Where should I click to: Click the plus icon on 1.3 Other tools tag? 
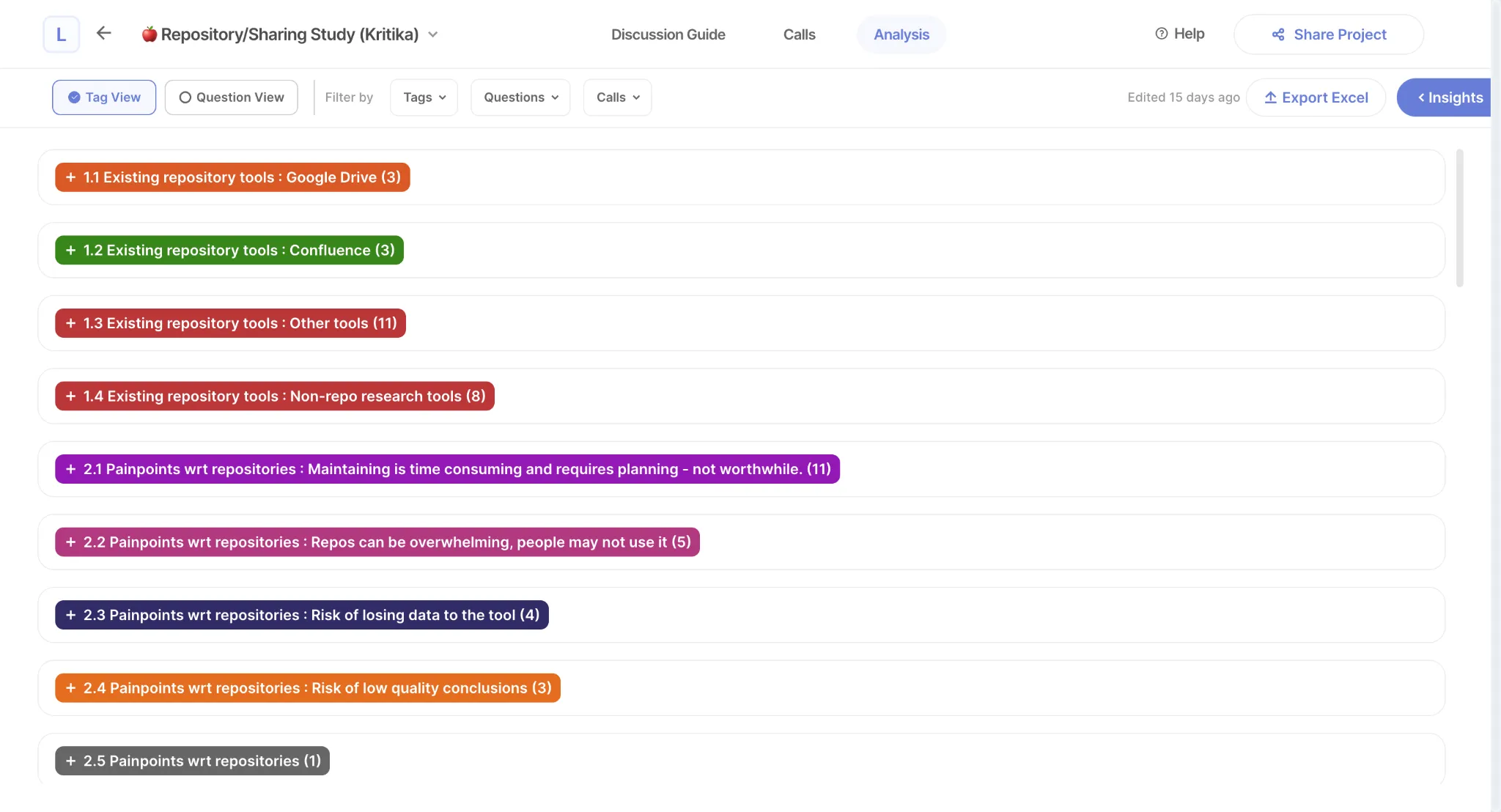[x=71, y=323]
